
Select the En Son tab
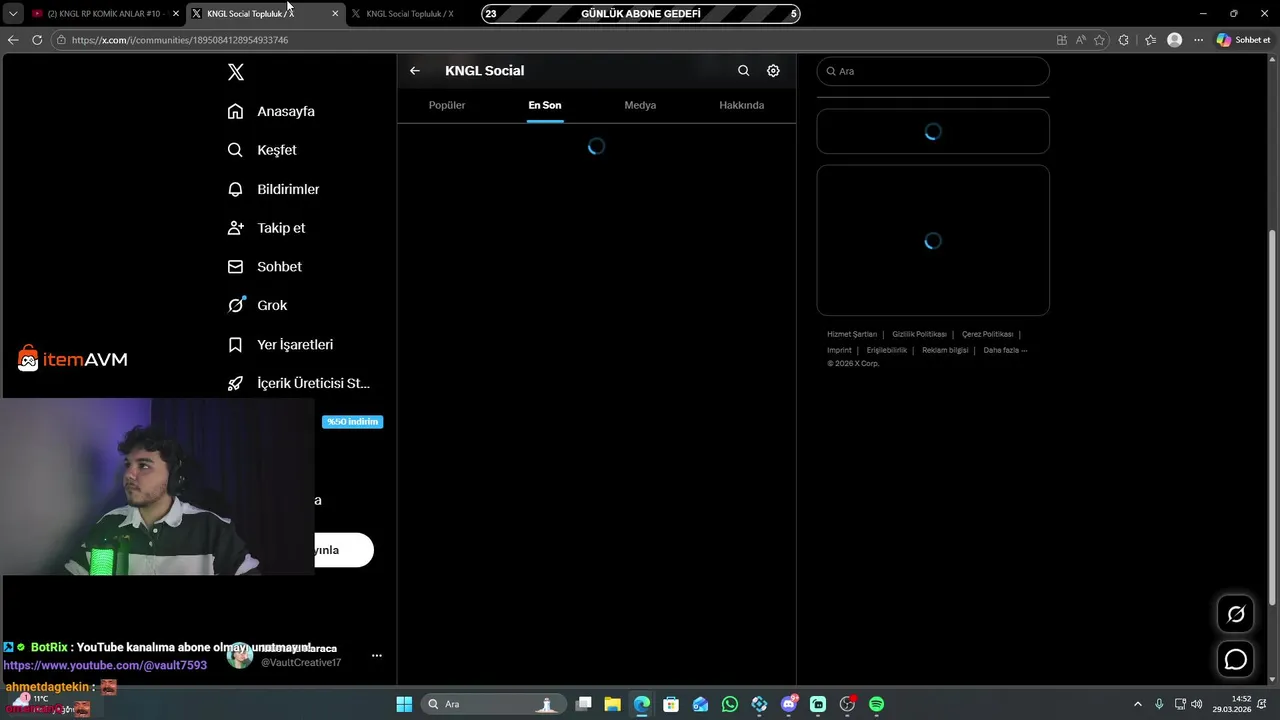point(545,105)
